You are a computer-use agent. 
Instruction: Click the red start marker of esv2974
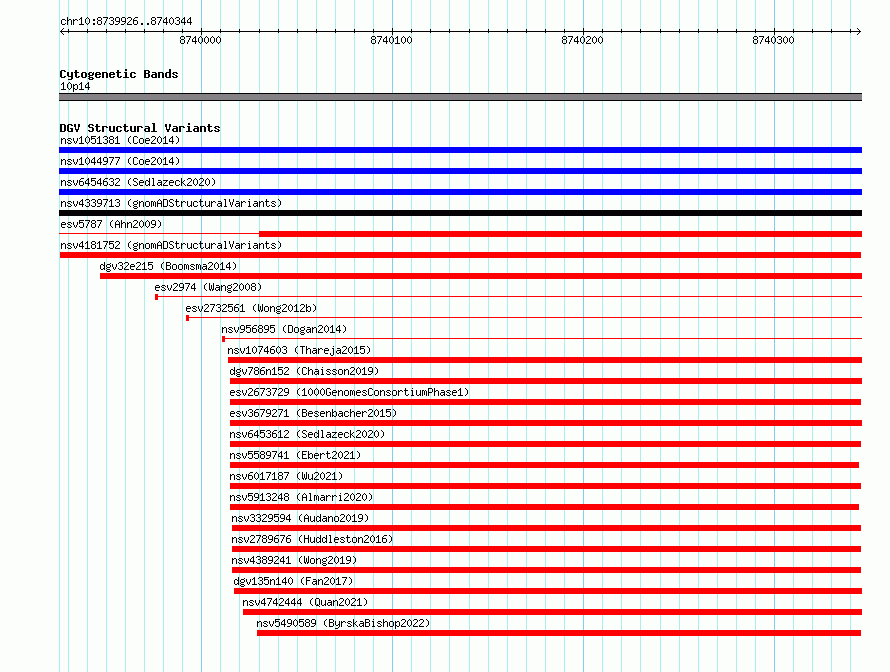click(156, 297)
